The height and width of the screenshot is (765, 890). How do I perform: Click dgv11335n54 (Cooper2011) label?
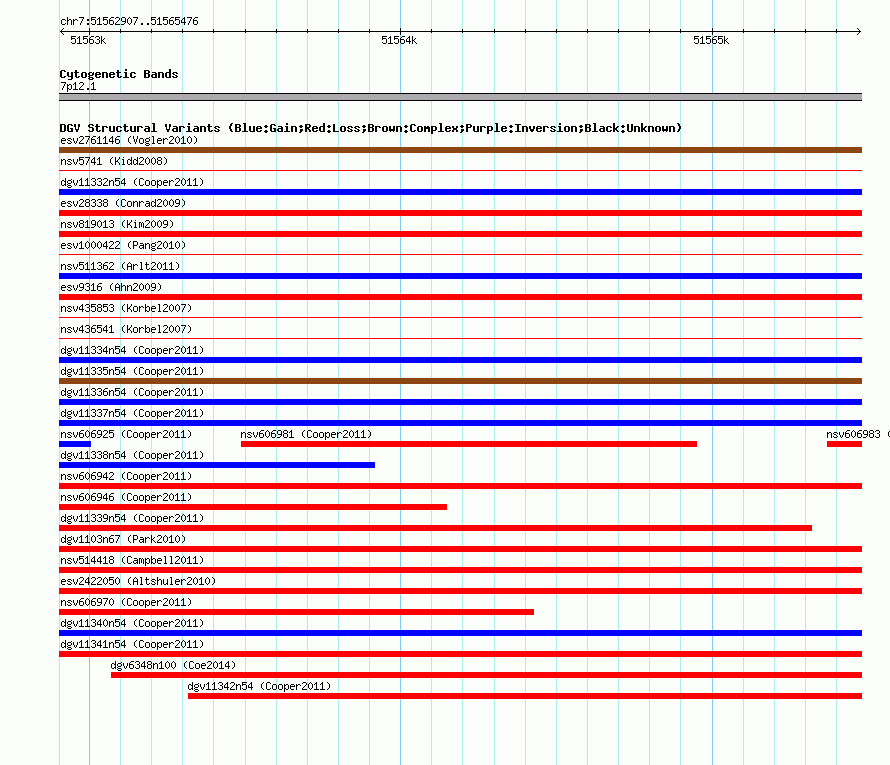point(132,371)
